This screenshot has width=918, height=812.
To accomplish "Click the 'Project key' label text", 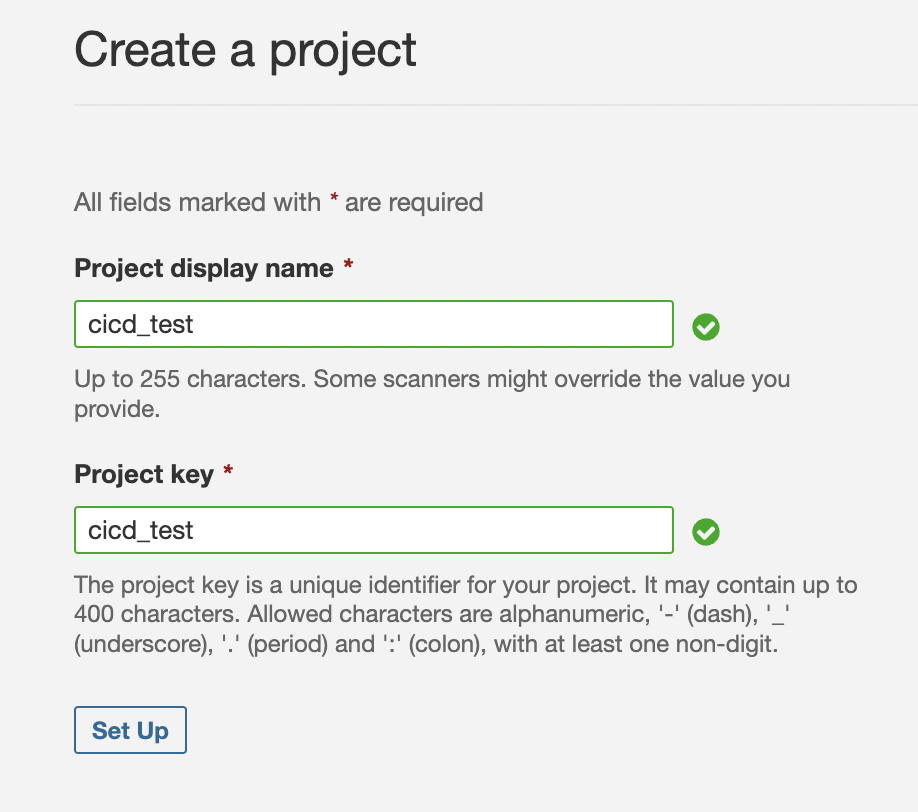I will coord(144,473).
